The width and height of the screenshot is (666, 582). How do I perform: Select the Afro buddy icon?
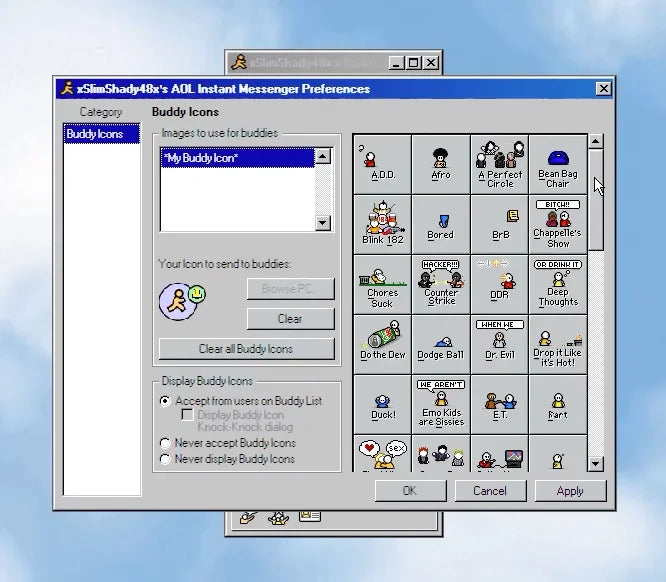tap(441, 163)
